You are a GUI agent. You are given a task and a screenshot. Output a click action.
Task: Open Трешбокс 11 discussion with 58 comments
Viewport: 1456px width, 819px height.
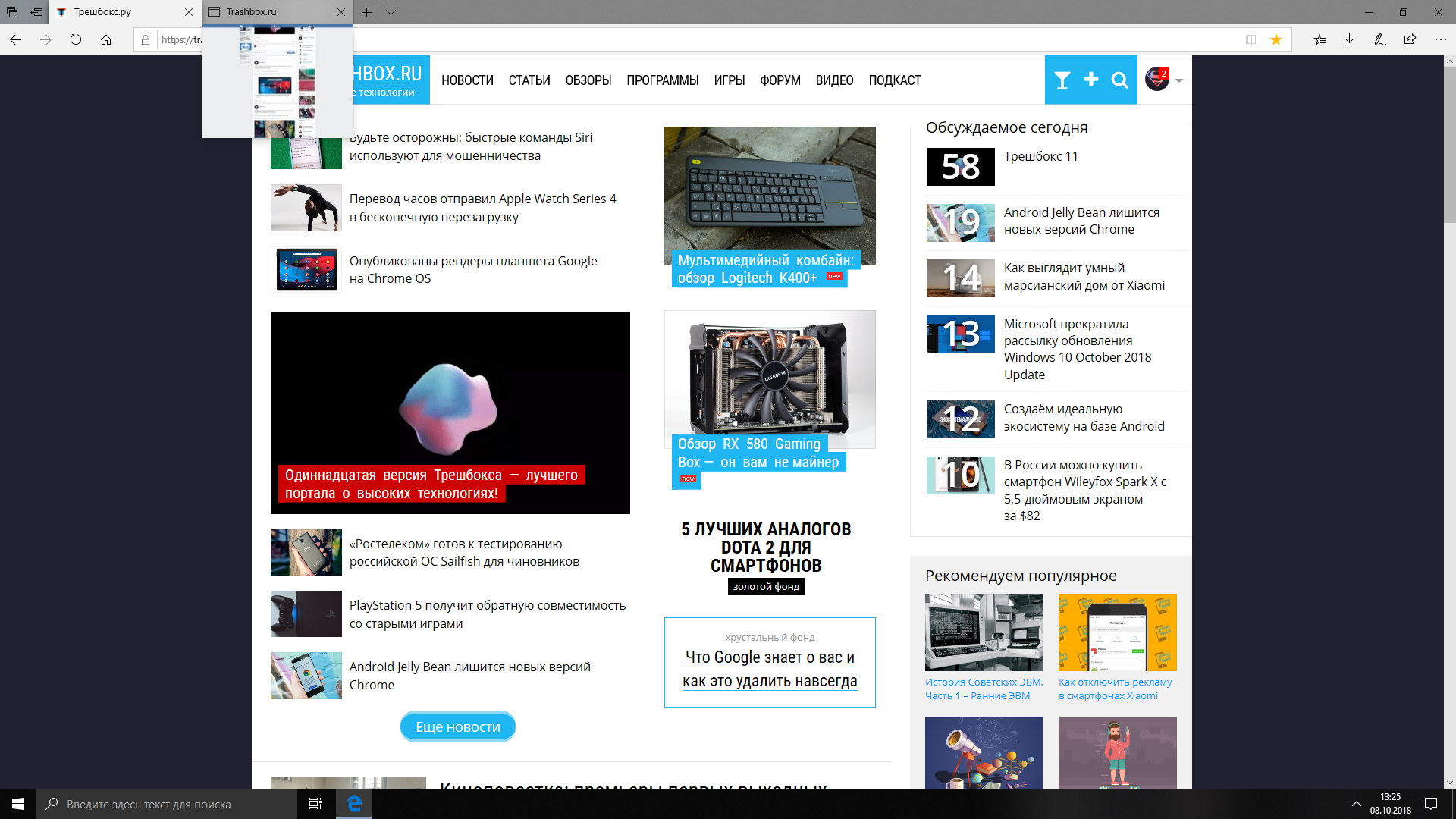point(1040,156)
